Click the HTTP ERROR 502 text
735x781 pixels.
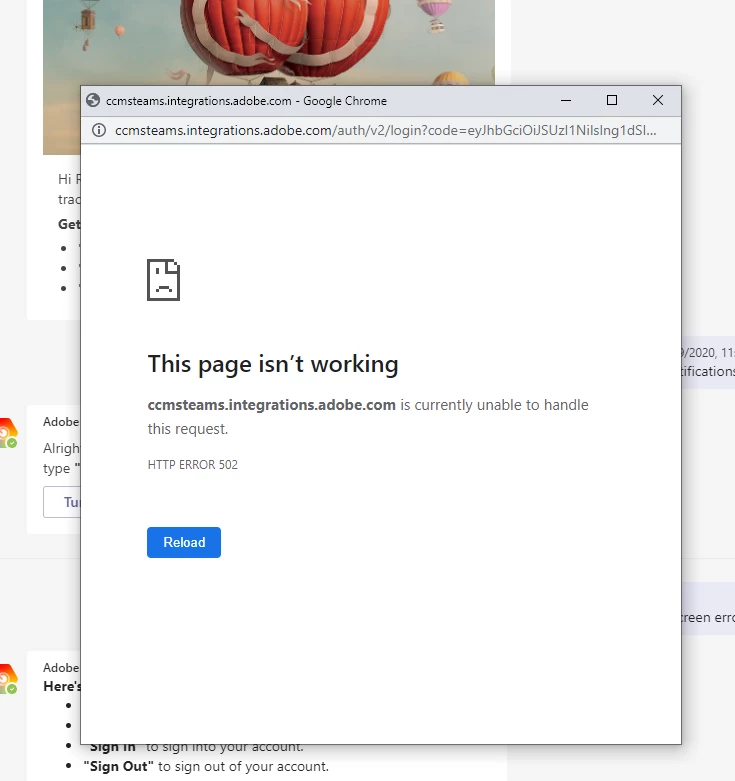point(193,465)
